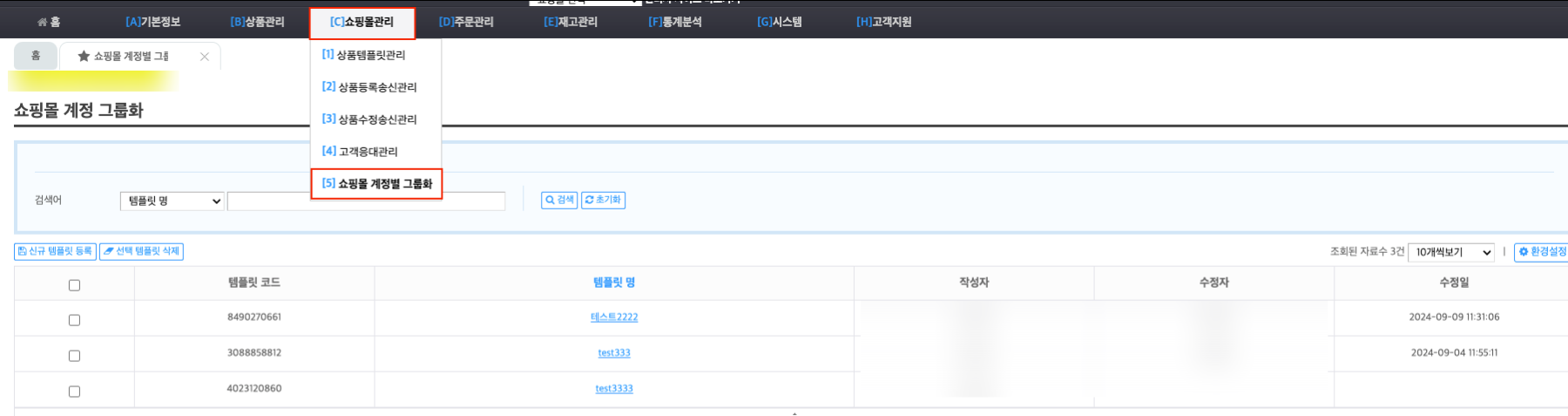1568x416 pixels.
Task: Open the [F]통계분석 menu
Action: 675,22
